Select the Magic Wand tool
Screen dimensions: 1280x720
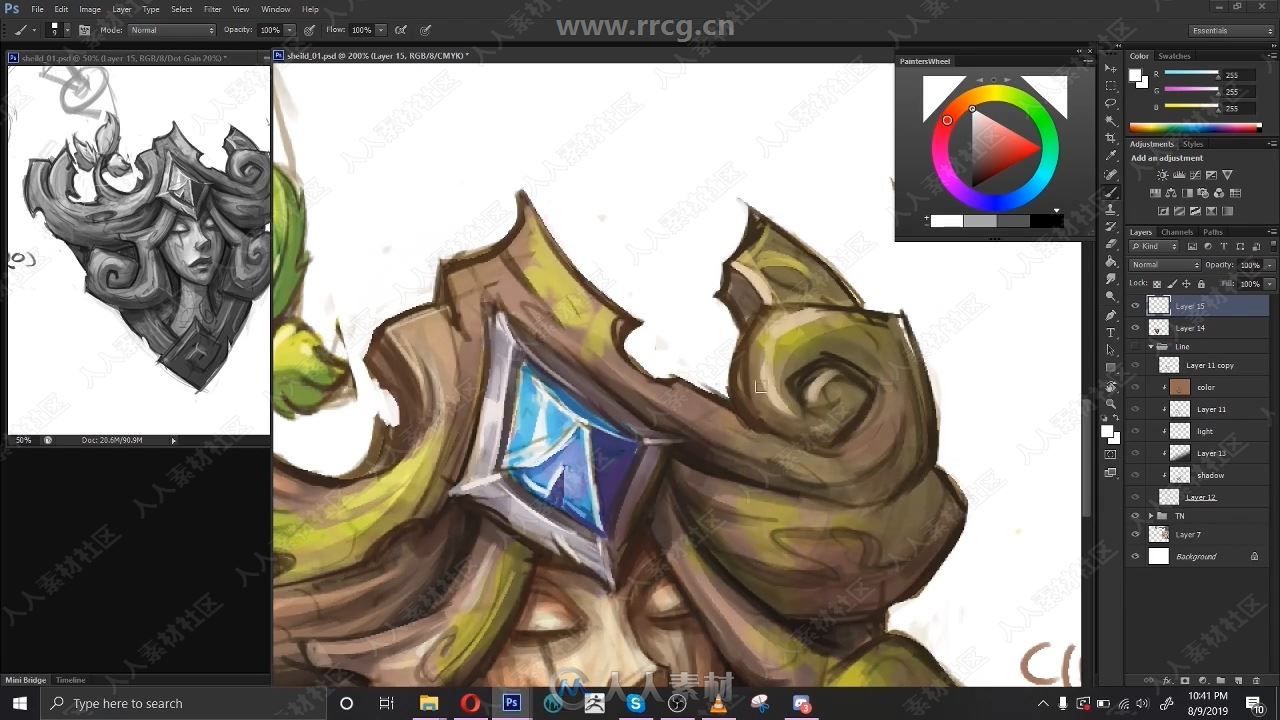pyautogui.click(x=1111, y=121)
